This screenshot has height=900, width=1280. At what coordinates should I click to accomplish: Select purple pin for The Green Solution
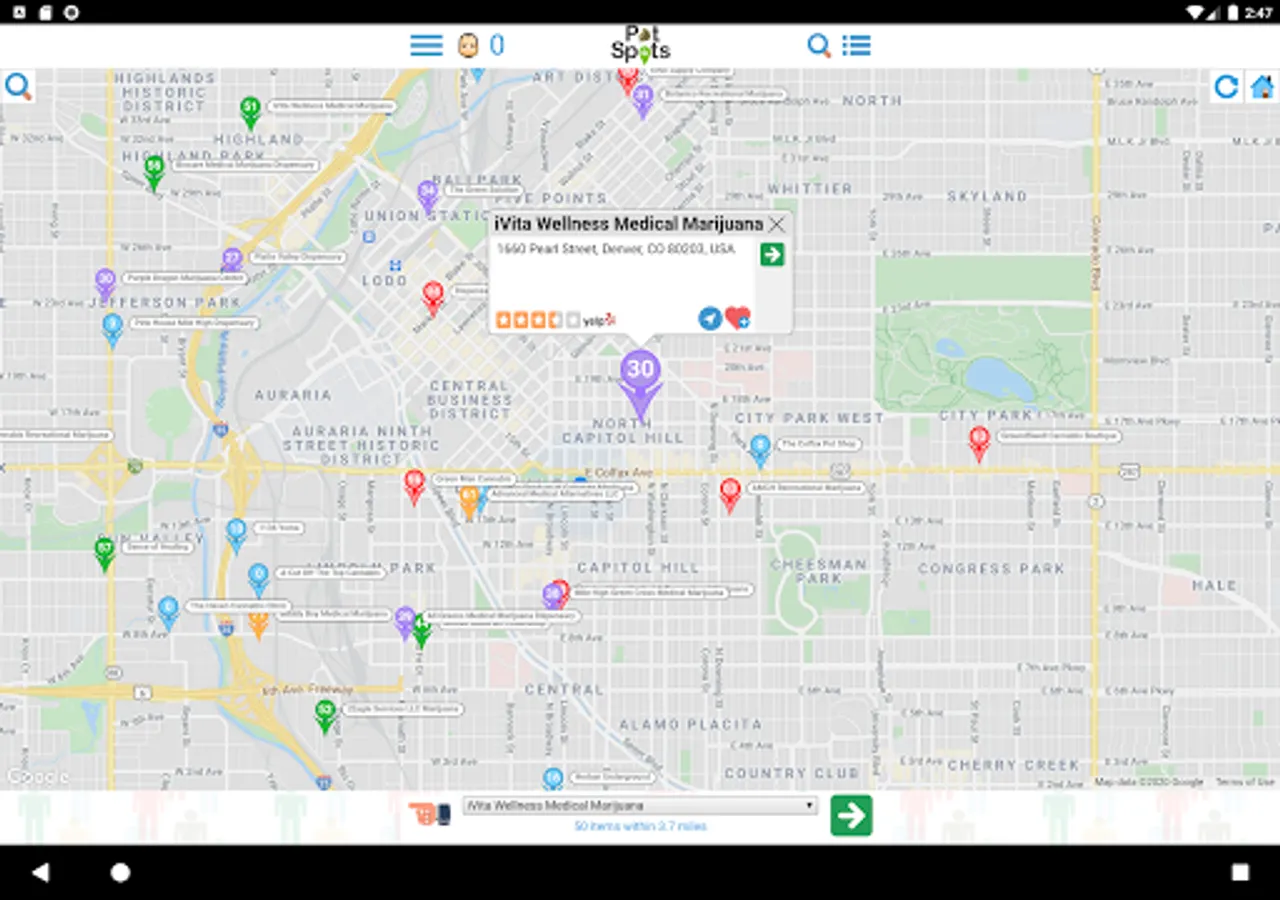[428, 196]
